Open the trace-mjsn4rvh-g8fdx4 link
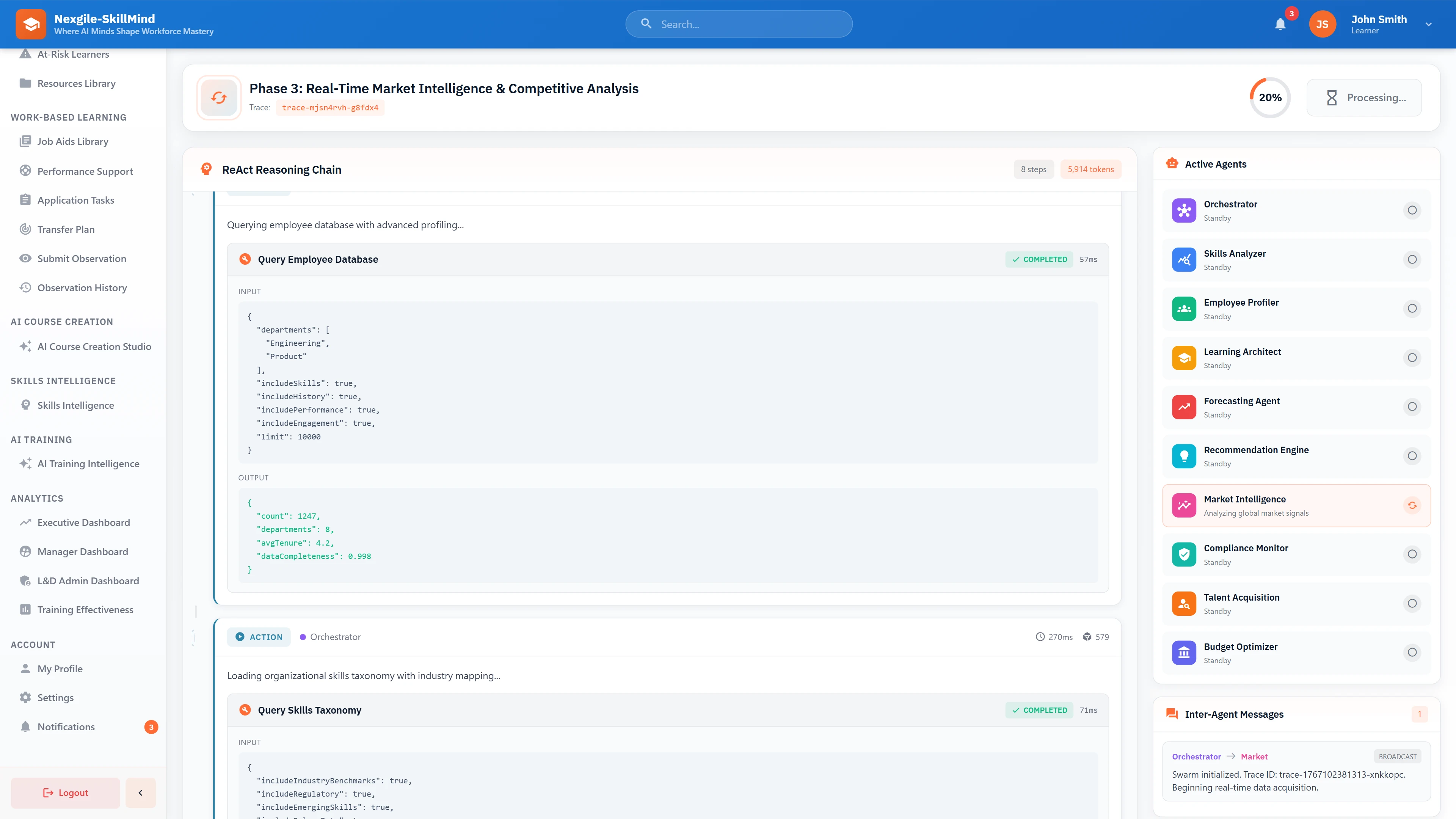 [x=329, y=107]
